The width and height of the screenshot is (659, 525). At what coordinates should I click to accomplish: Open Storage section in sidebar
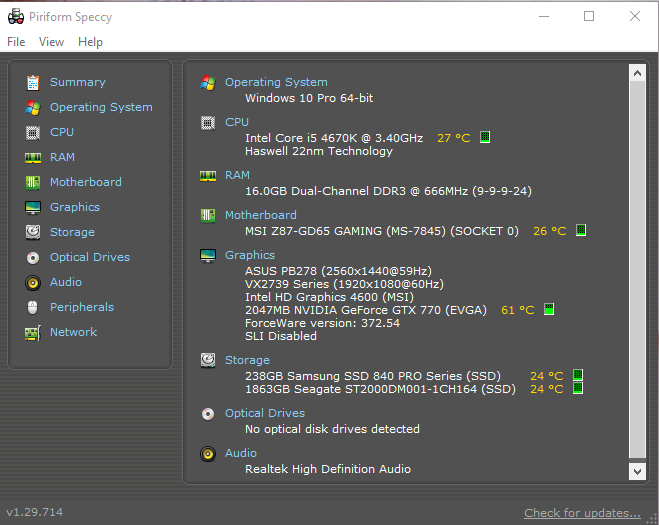pyautogui.click(x=72, y=232)
